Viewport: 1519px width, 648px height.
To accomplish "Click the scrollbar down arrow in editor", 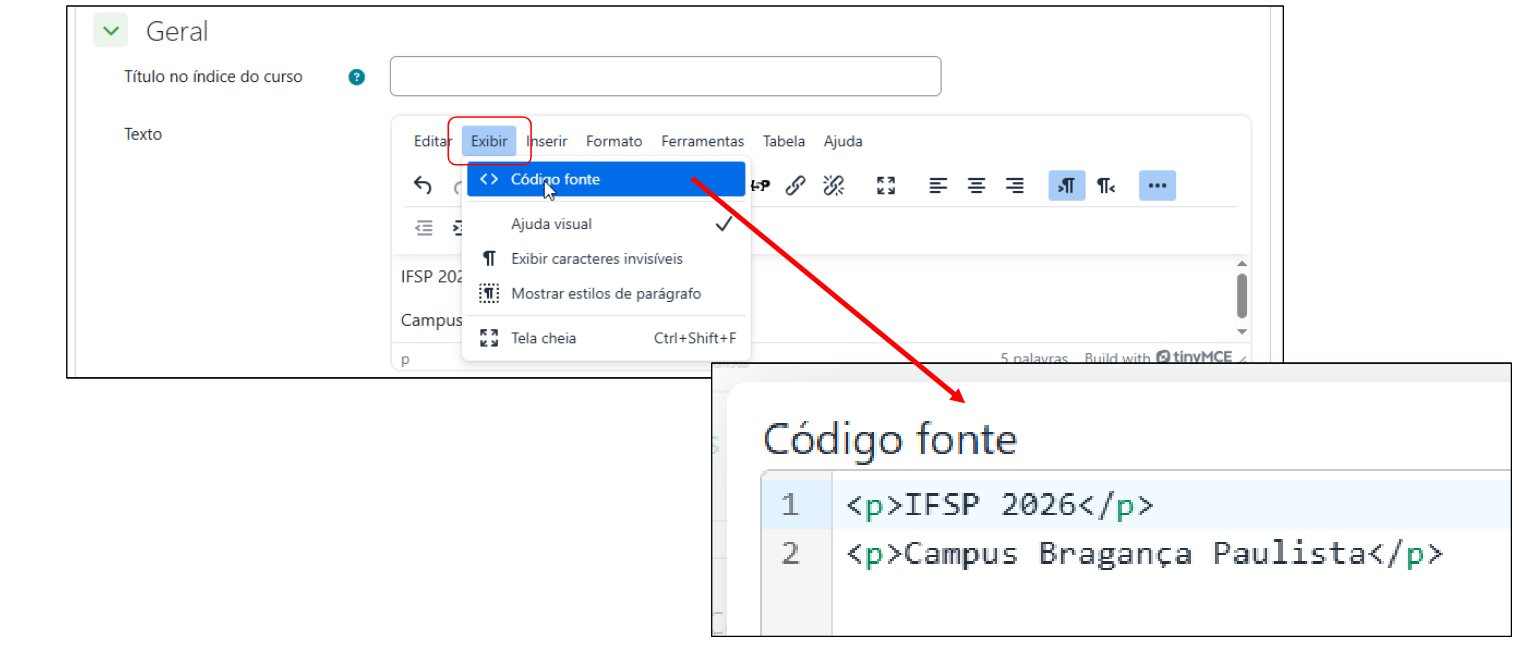I will [1242, 331].
